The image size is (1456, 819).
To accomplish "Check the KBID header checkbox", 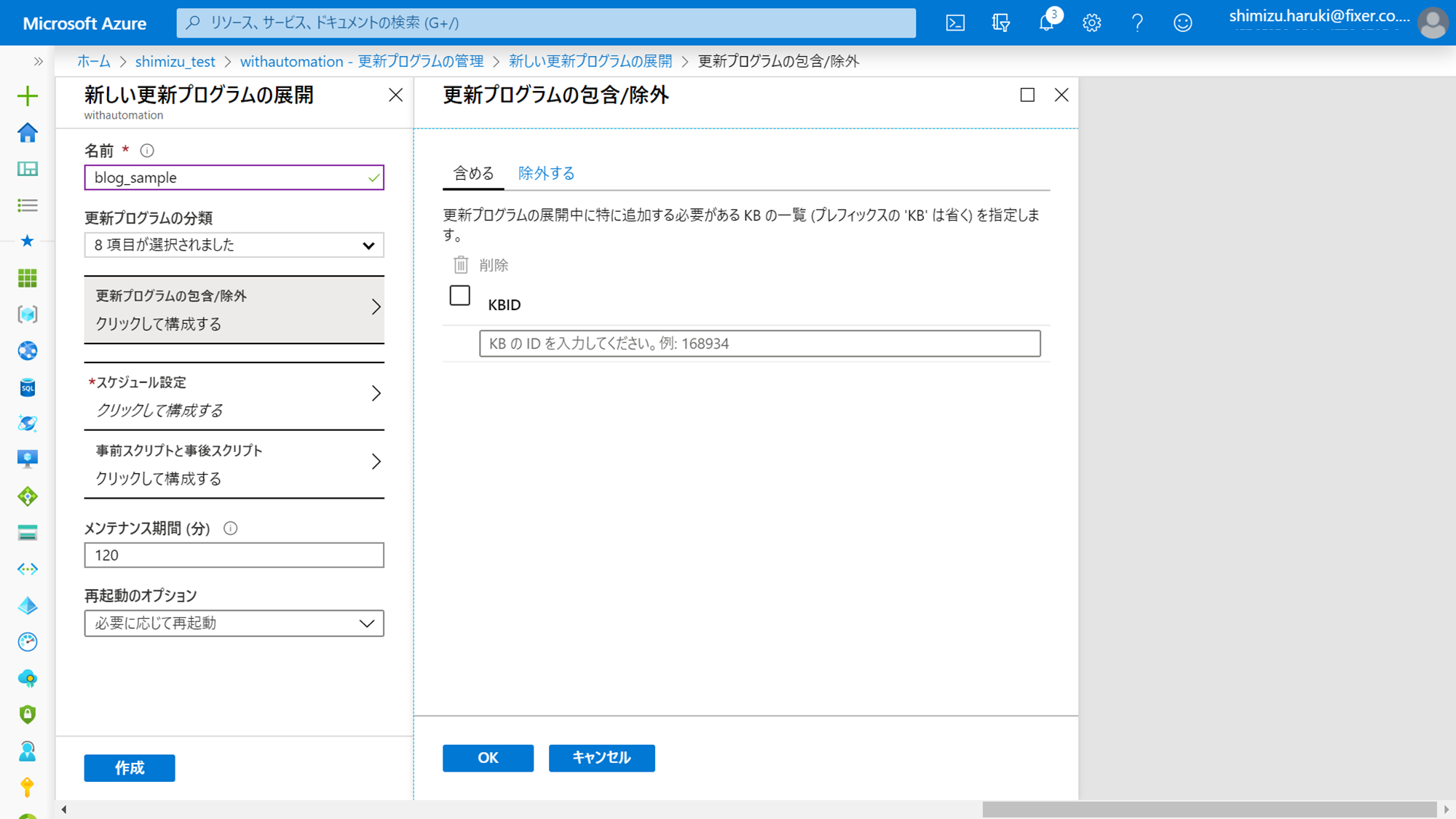I will click(x=459, y=296).
